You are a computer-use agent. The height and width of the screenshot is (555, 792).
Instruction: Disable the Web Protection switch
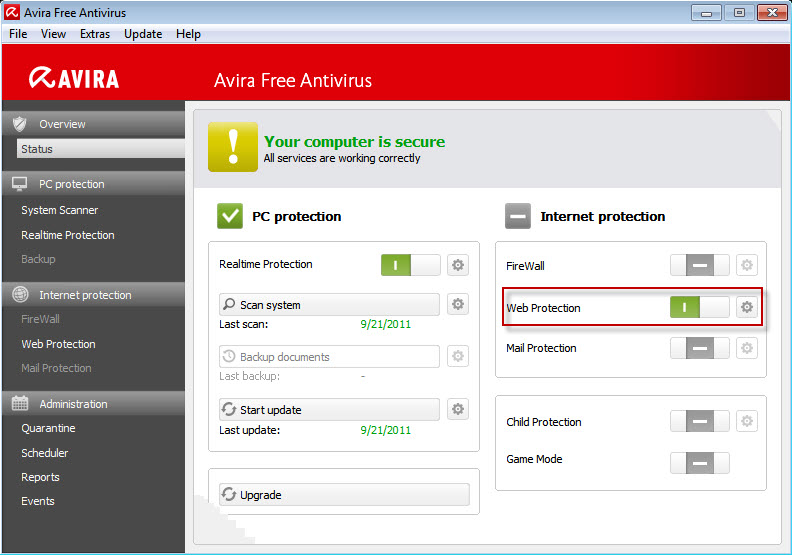[x=700, y=307]
